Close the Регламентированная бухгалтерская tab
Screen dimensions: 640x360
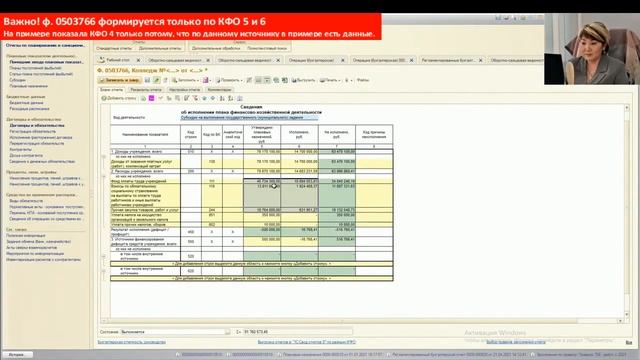click(480, 60)
